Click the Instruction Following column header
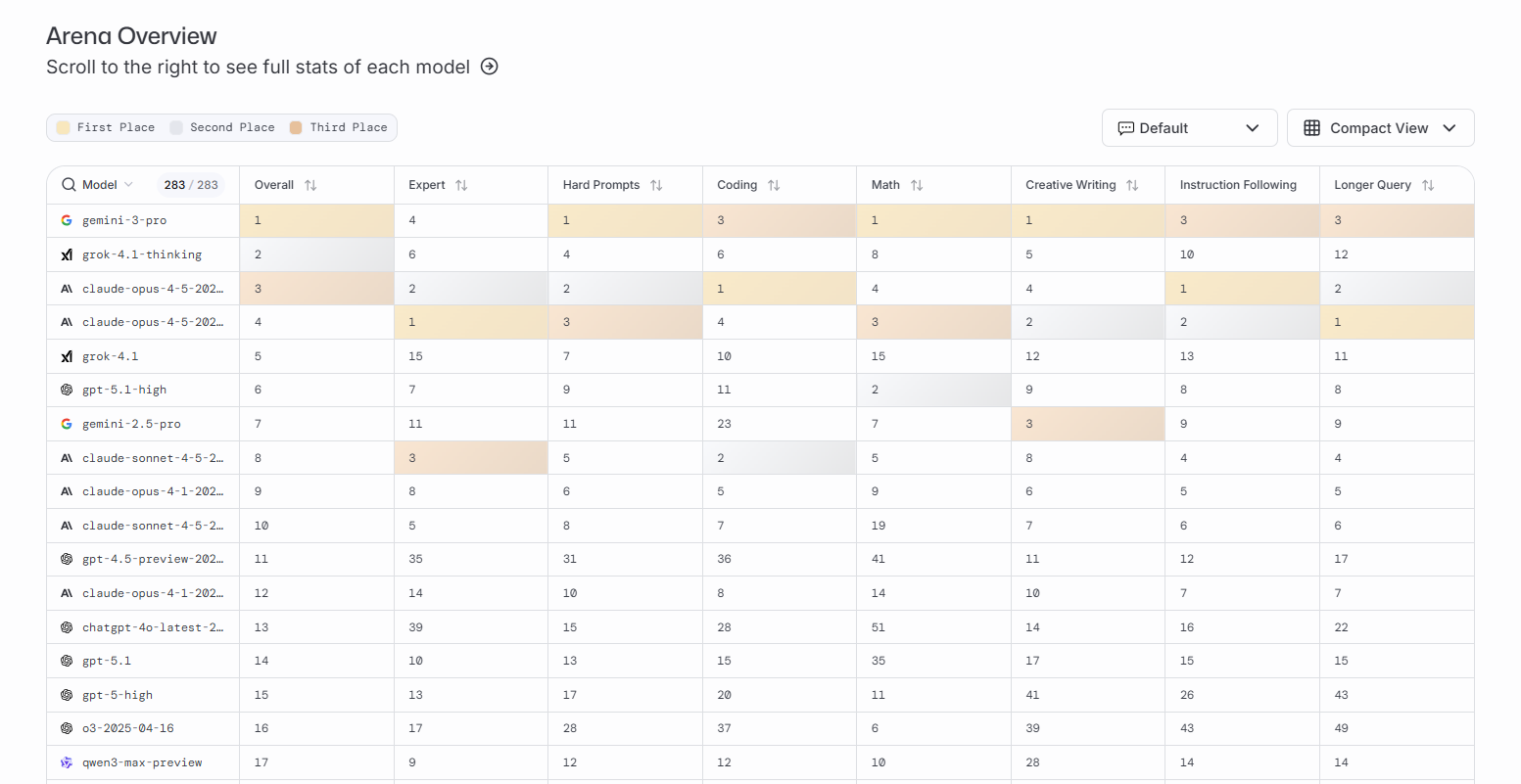The image size is (1521, 784). tap(1238, 185)
